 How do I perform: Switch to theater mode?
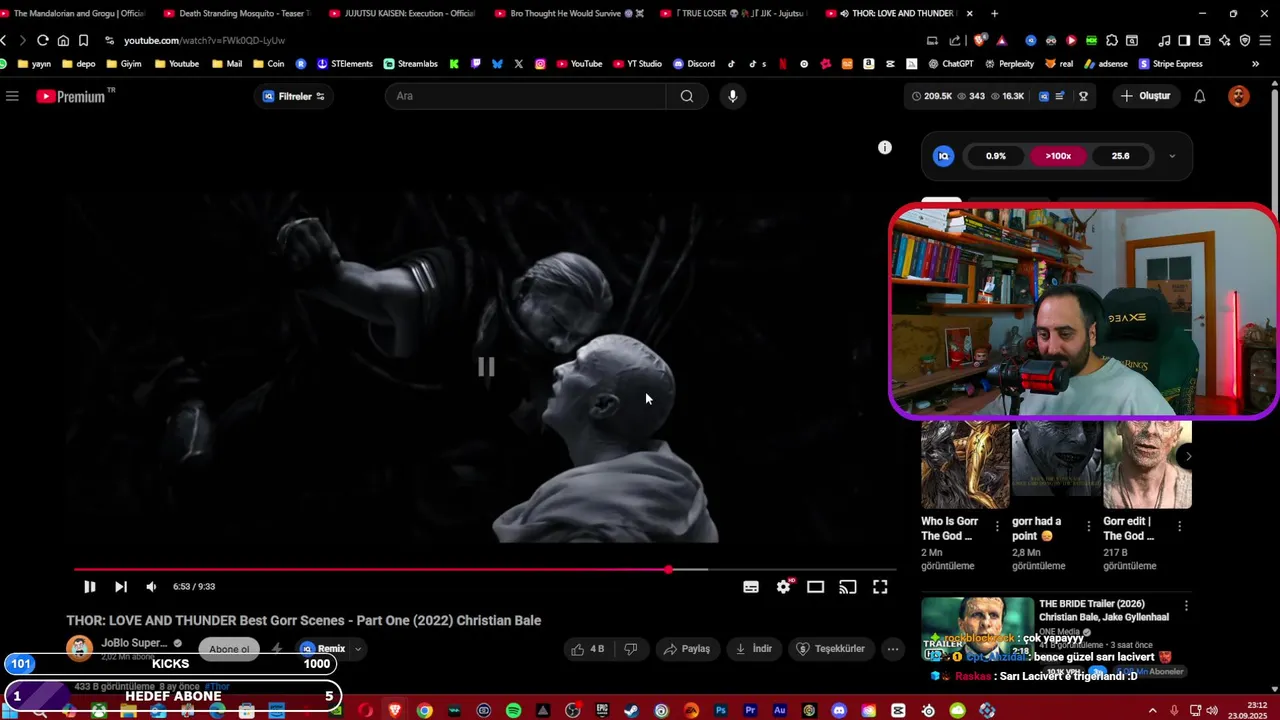(x=816, y=587)
